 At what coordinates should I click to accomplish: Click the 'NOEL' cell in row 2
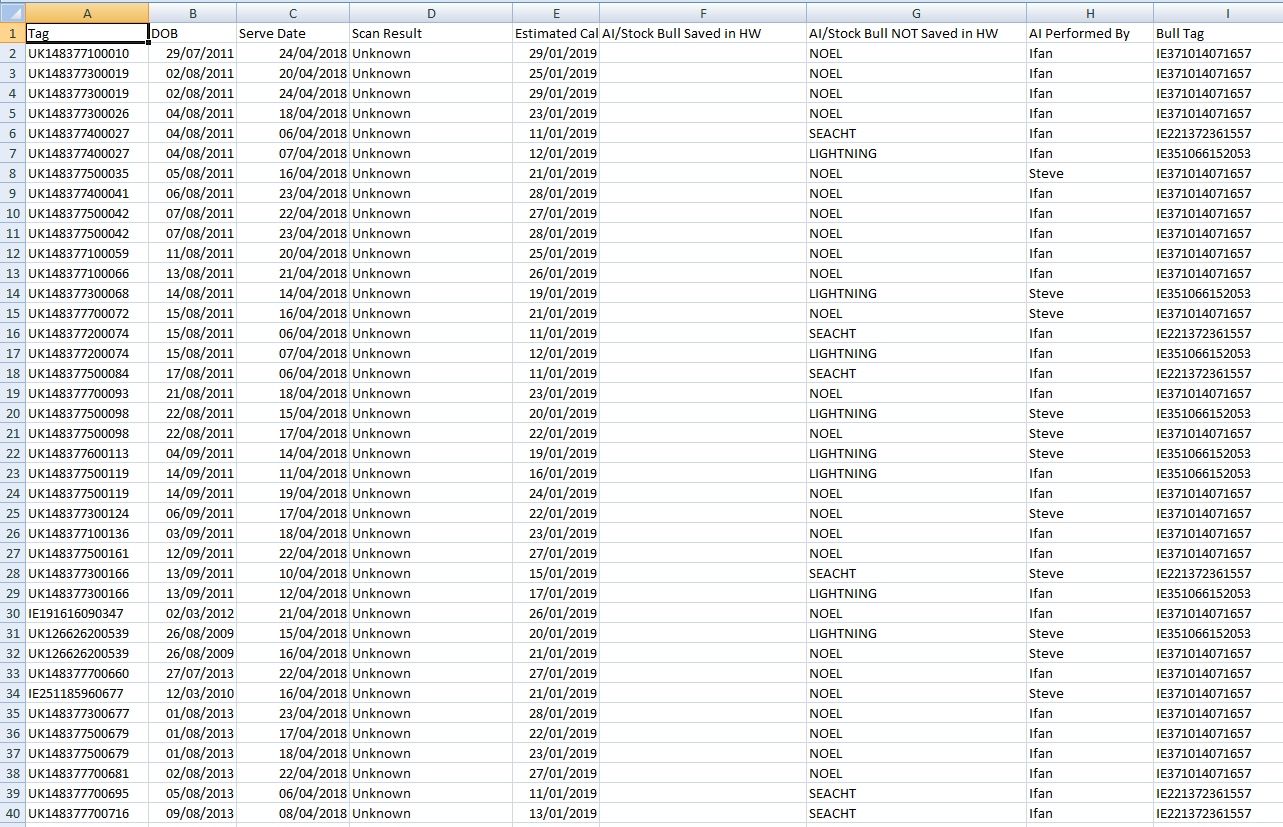coord(916,53)
